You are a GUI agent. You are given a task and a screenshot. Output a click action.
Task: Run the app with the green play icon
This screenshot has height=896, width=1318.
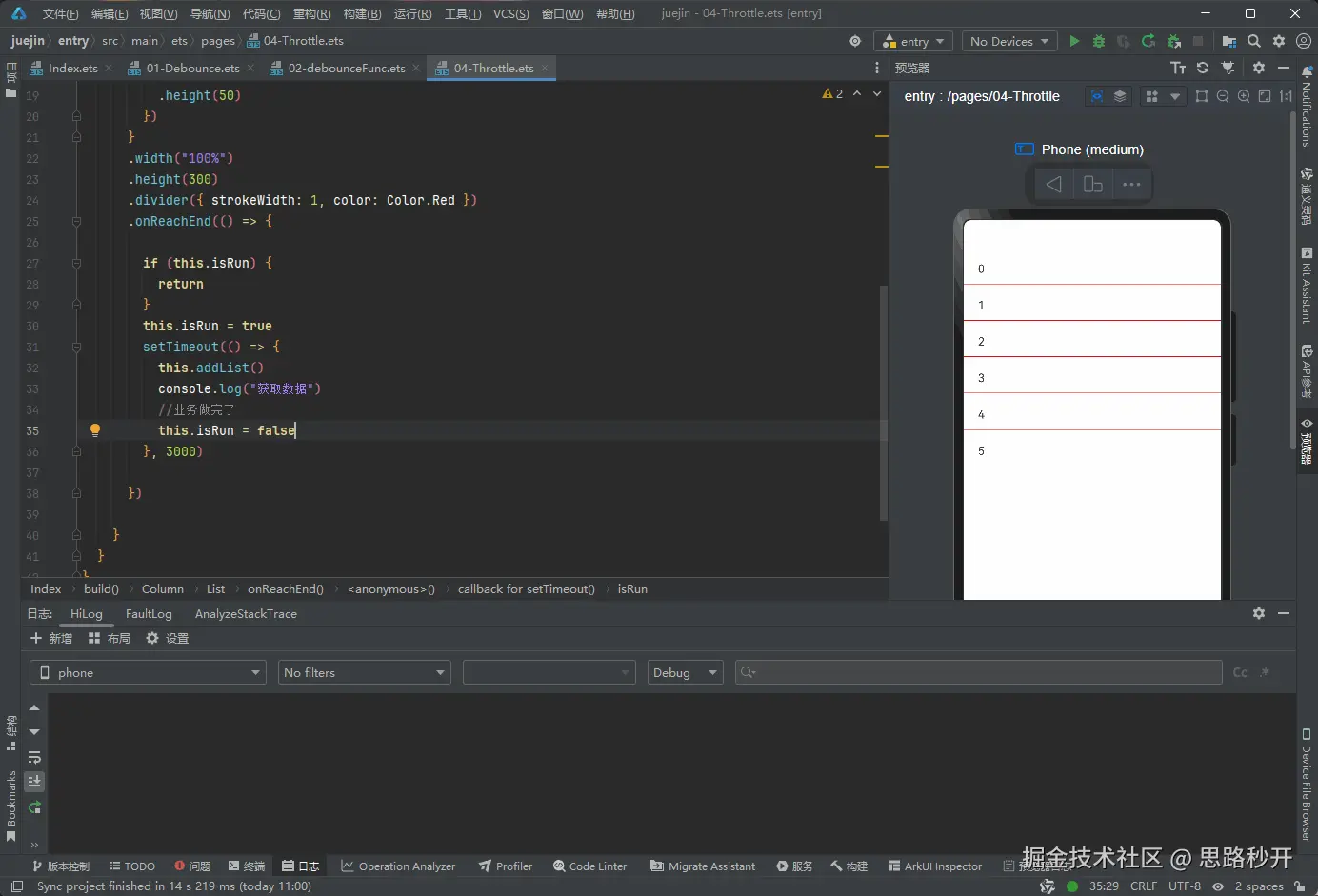click(x=1074, y=41)
